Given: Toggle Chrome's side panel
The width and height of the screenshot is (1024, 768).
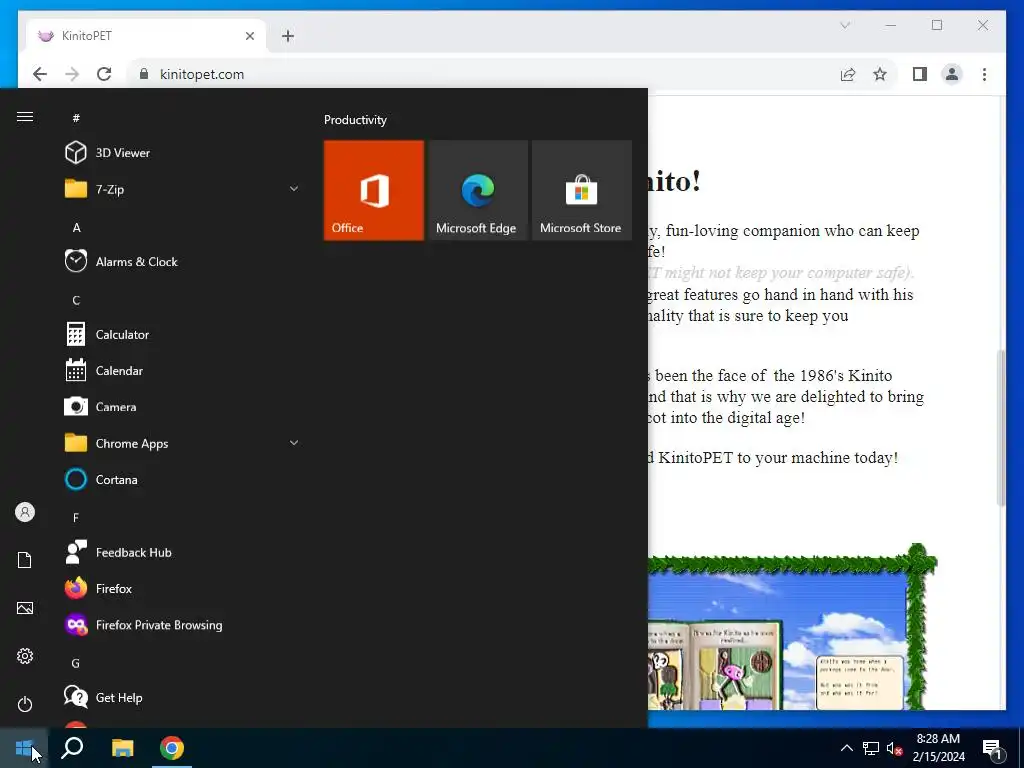Looking at the screenshot, I should (920, 74).
